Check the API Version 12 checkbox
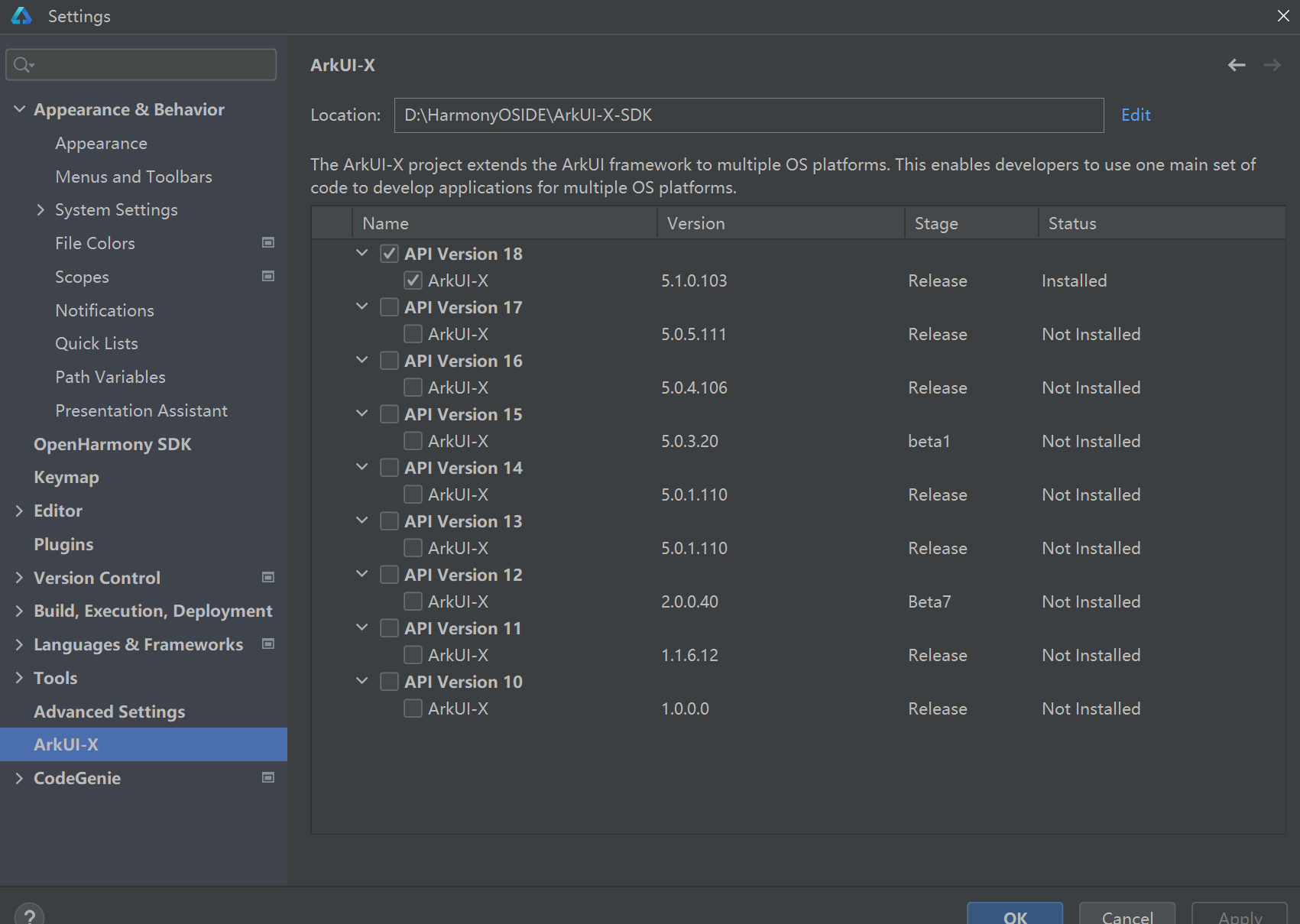This screenshot has height=924, width=1300. coord(389,575)
